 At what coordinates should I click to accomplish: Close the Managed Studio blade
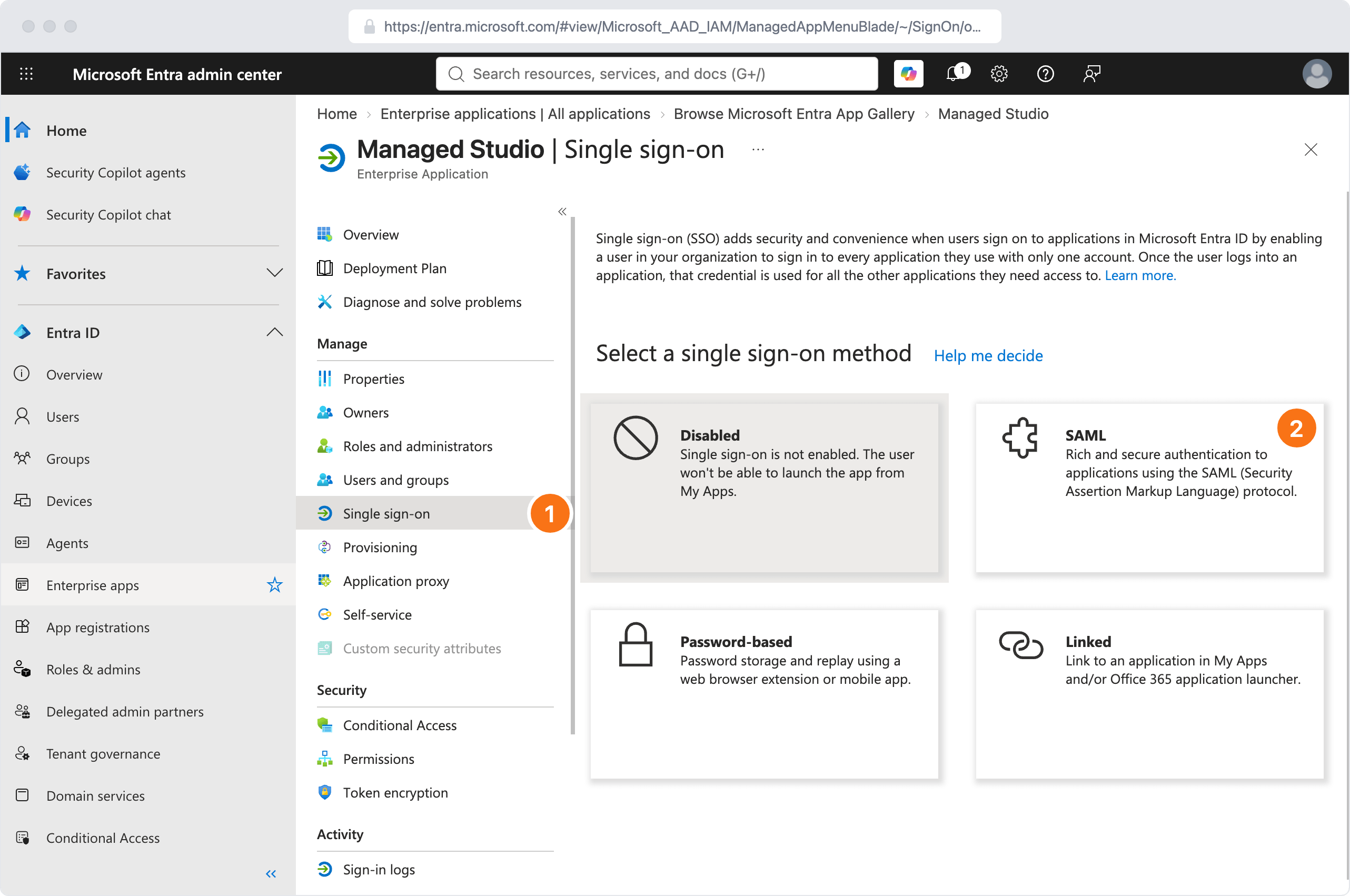(x=1311, y=150)
